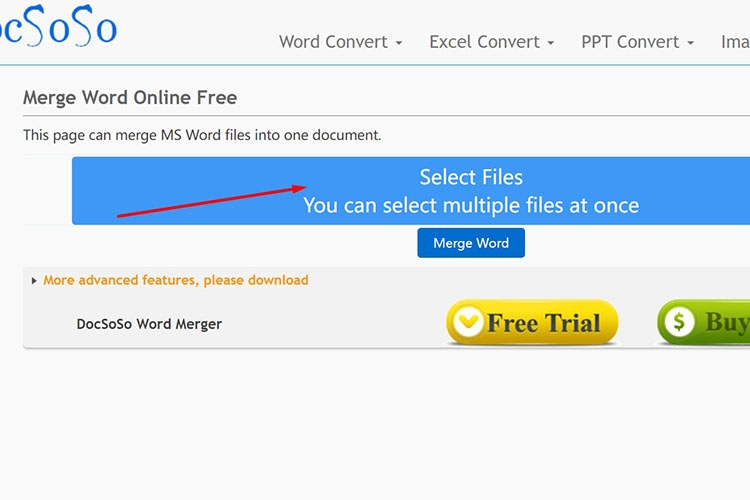This screenshot has height=500, width=750.
Task: Open the PPT Convert dropdown menu
Action: coord(638,42)
